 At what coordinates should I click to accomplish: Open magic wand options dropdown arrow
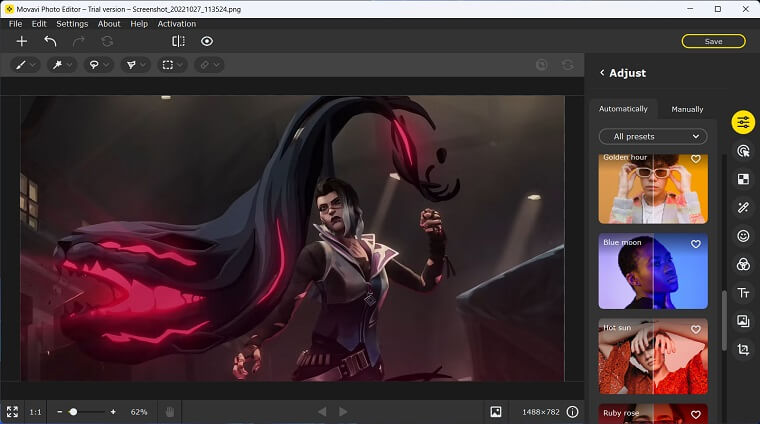[x=70, y=65]
